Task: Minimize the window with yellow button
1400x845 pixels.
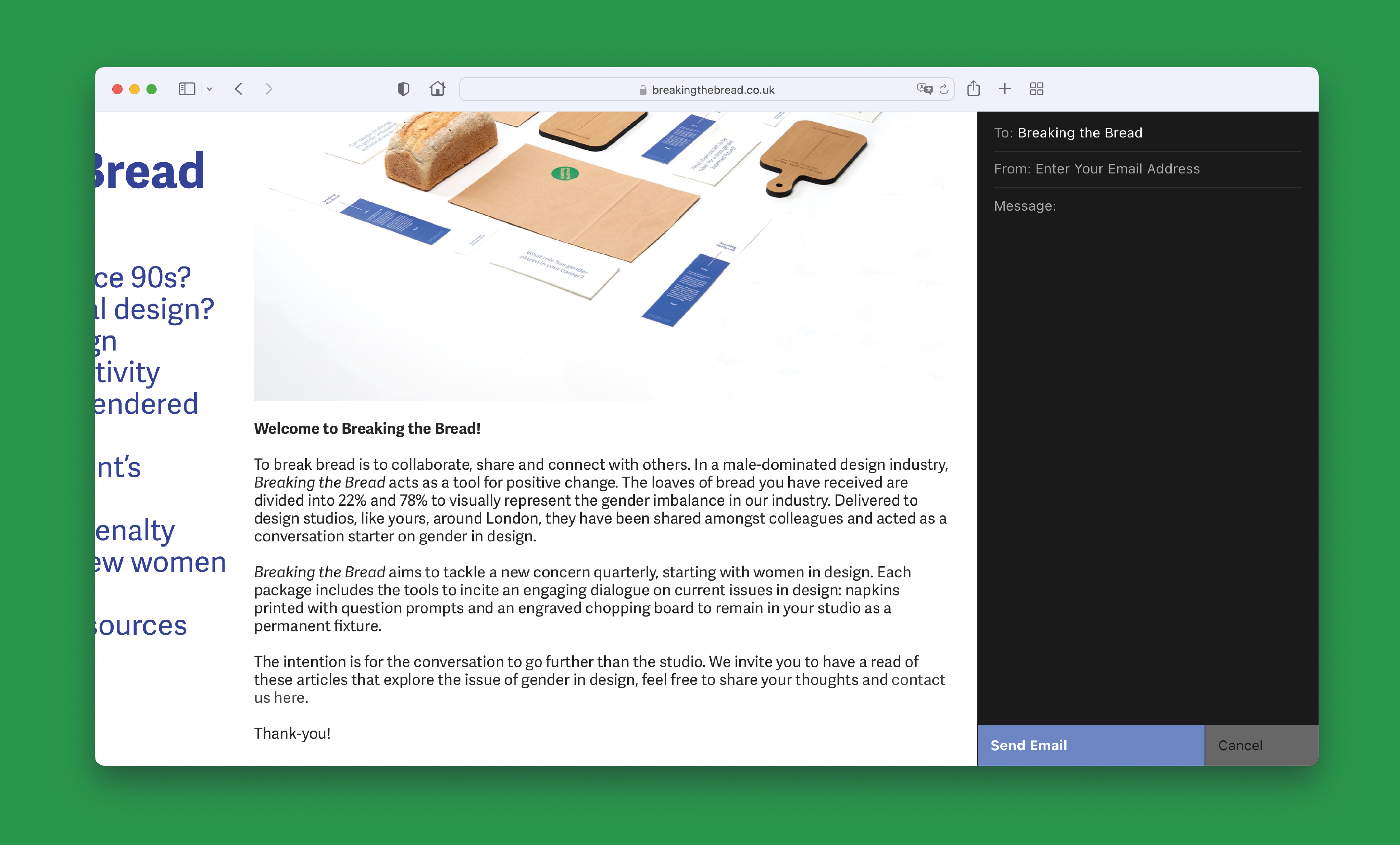Action: tap(135, 89)
